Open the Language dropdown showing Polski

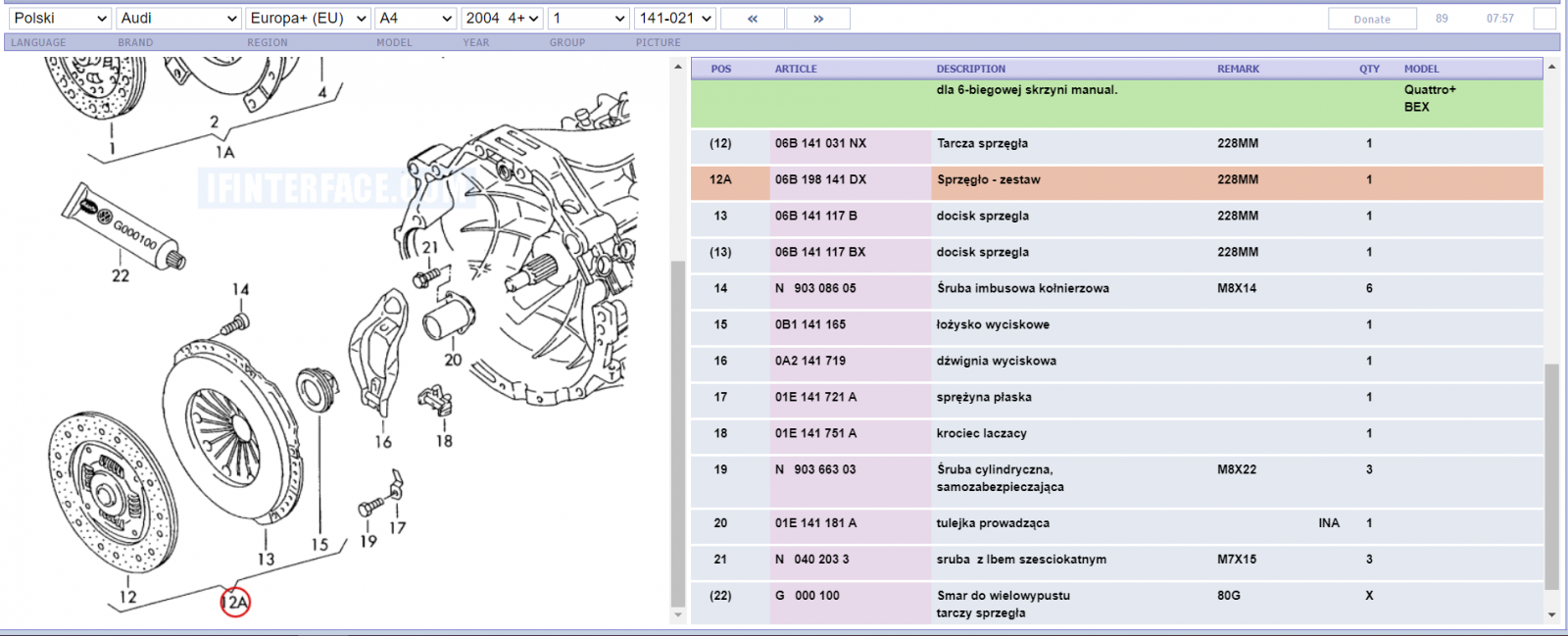[60, 19]
